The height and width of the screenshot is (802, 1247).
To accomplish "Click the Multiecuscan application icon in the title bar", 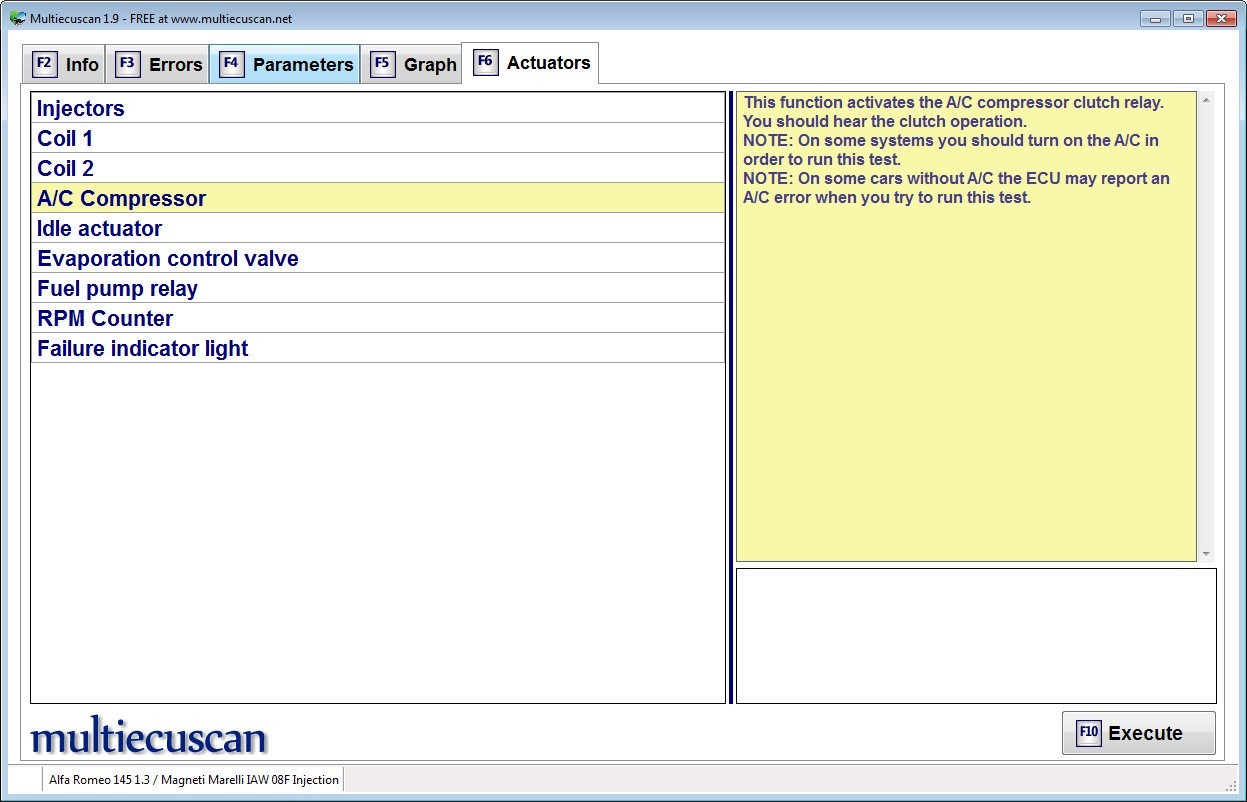I will pos(16,17).
